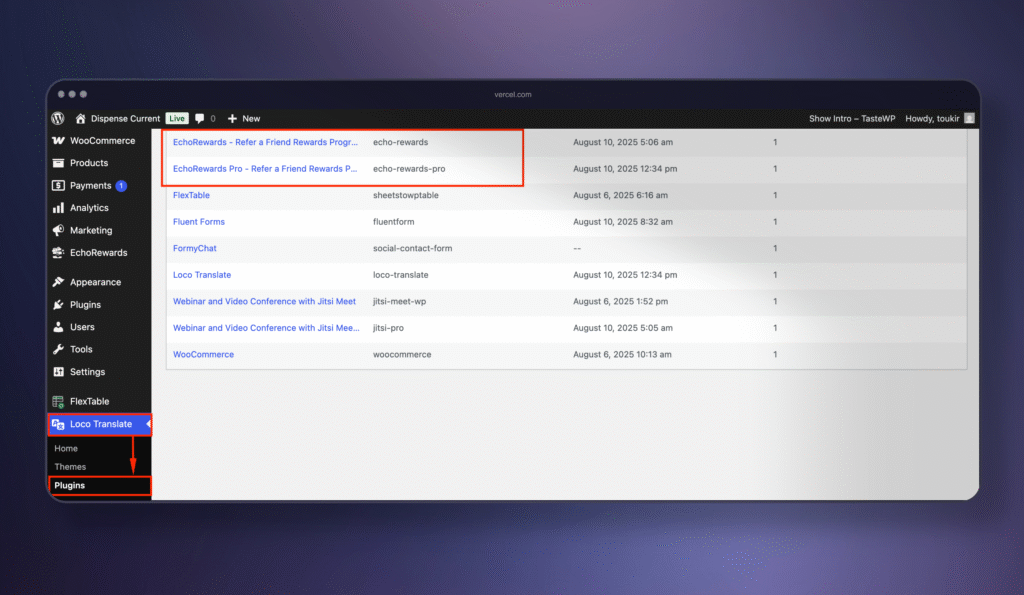
Task: Click the user avatar beside Howdy, toukir
Action: pyautogui.click(x=969, y=118)
